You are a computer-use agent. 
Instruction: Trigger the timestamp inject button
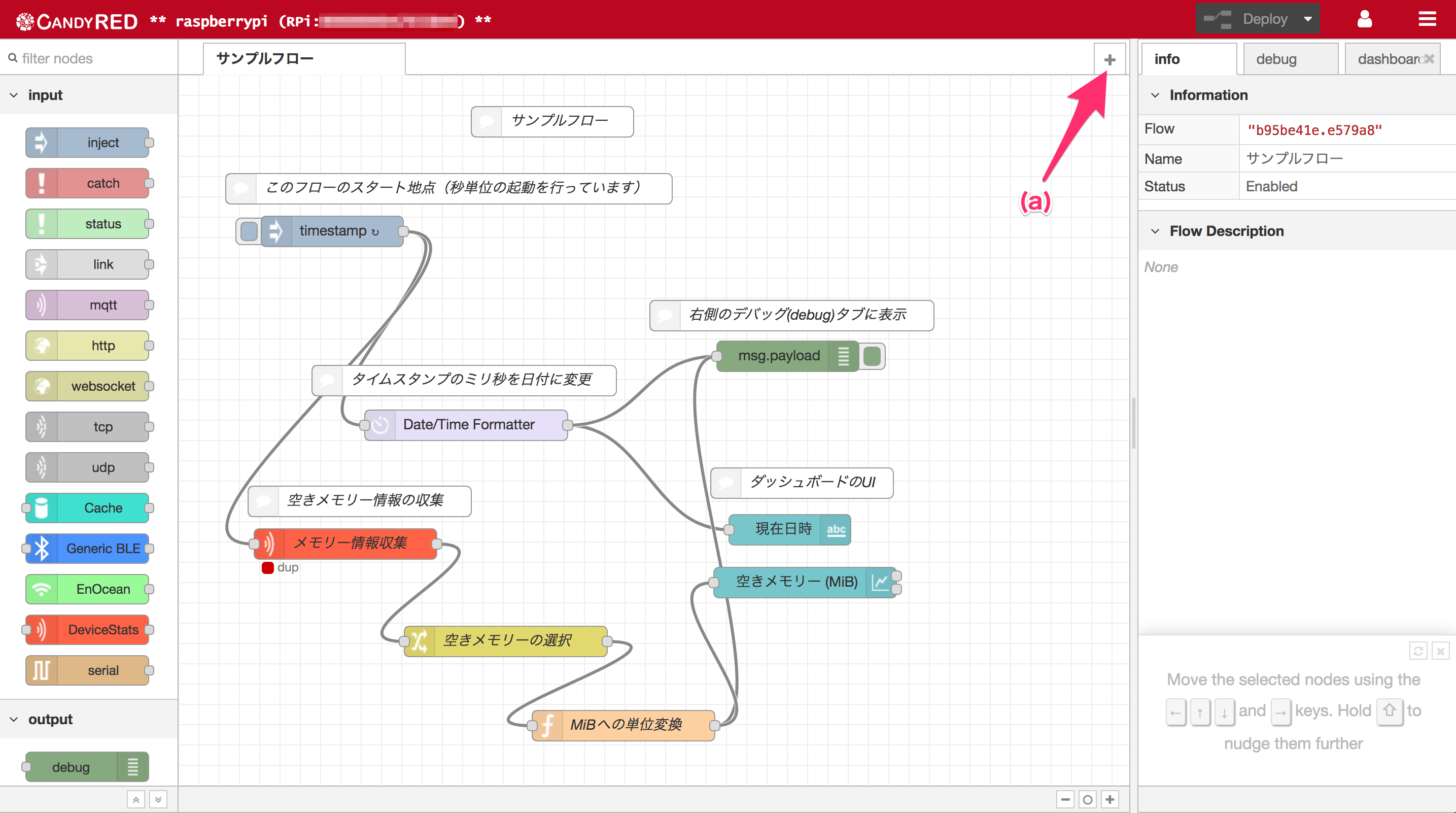[x=249, y=231]
